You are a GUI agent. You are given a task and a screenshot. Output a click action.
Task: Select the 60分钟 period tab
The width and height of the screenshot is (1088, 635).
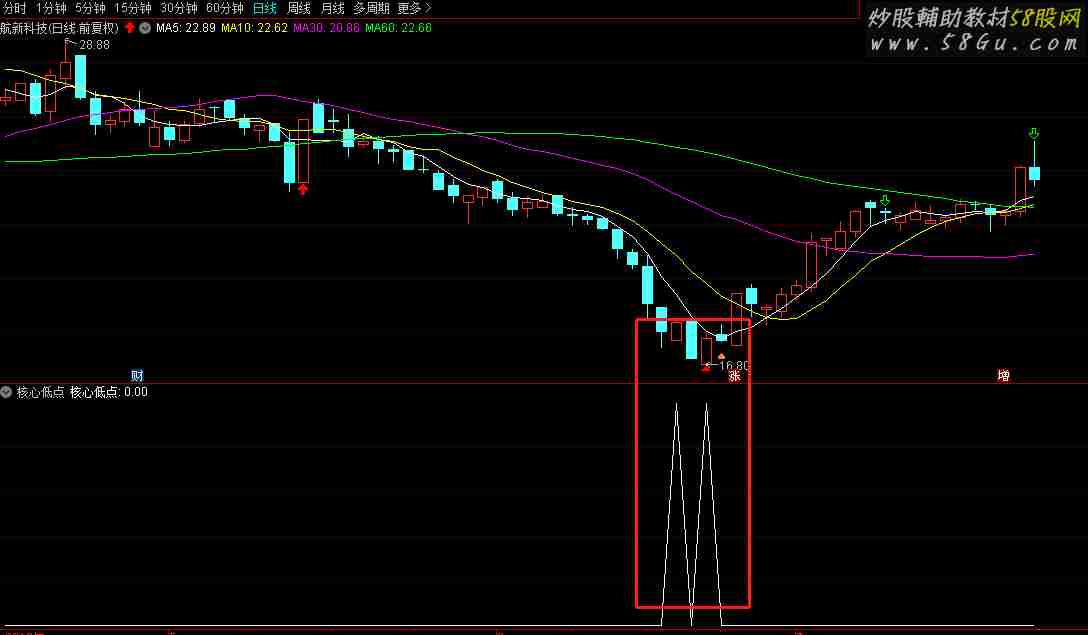click(x=225, y=8)
